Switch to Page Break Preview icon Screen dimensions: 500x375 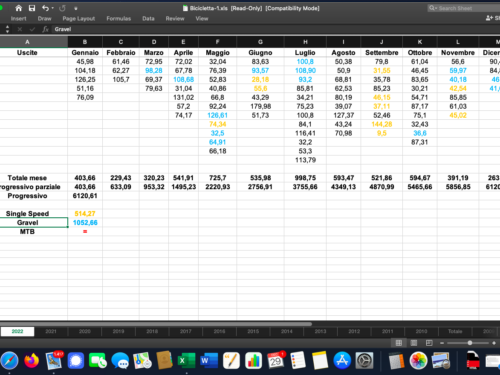pyautogui.click(x=429, y=343)
